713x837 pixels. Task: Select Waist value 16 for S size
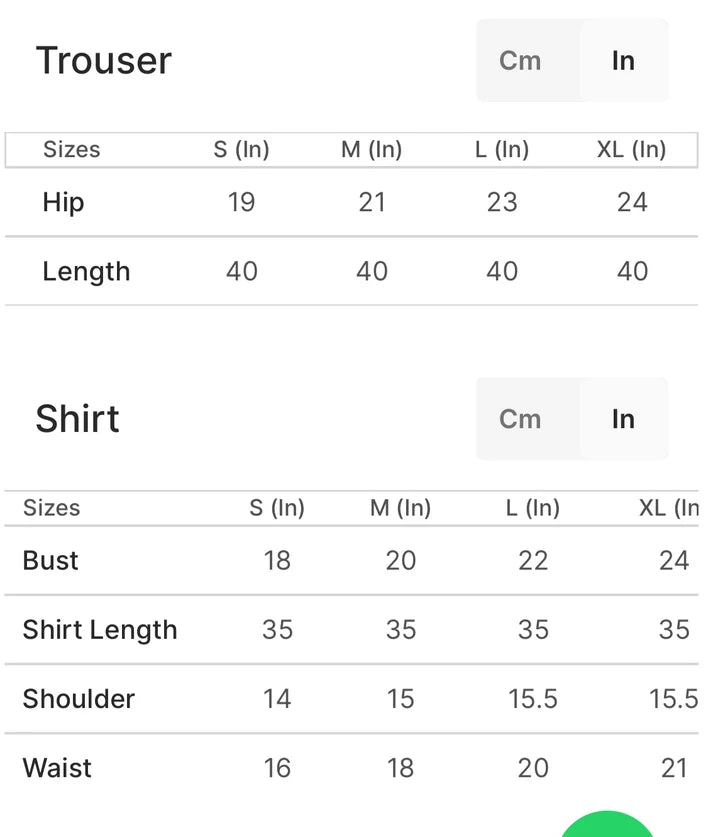(277, 768)
